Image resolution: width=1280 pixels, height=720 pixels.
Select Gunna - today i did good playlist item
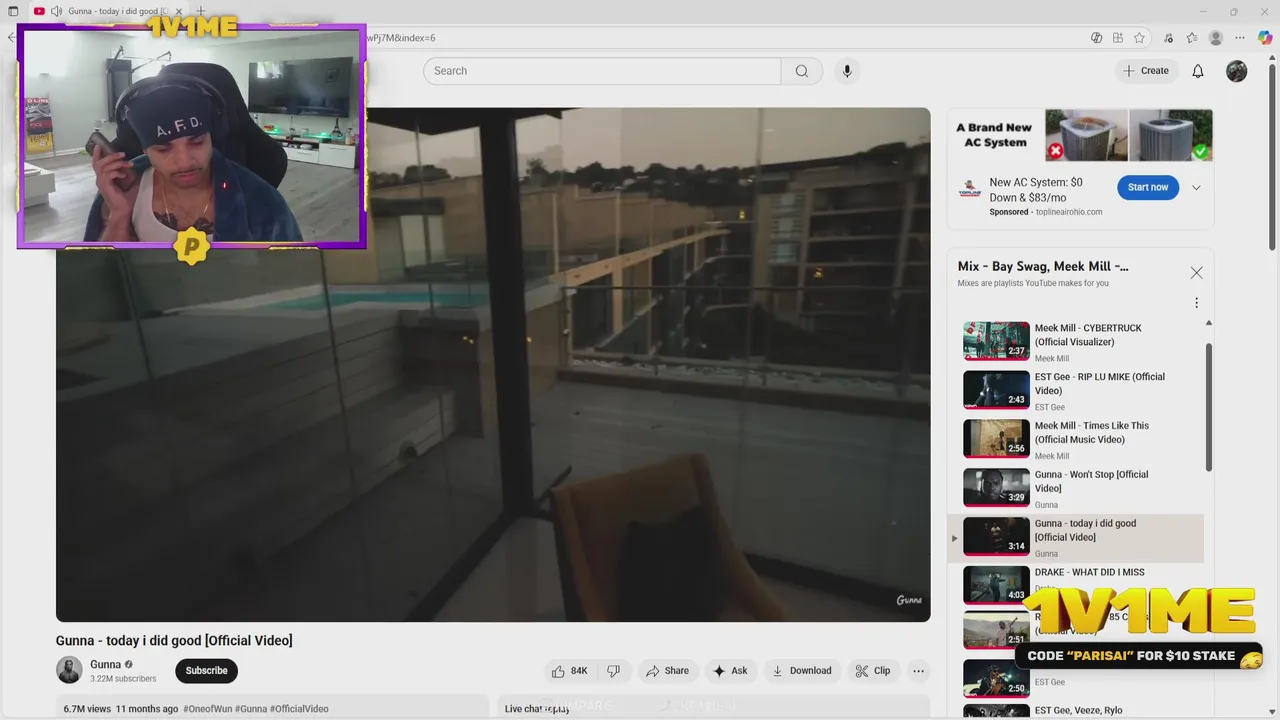[x=1076, y=538]
